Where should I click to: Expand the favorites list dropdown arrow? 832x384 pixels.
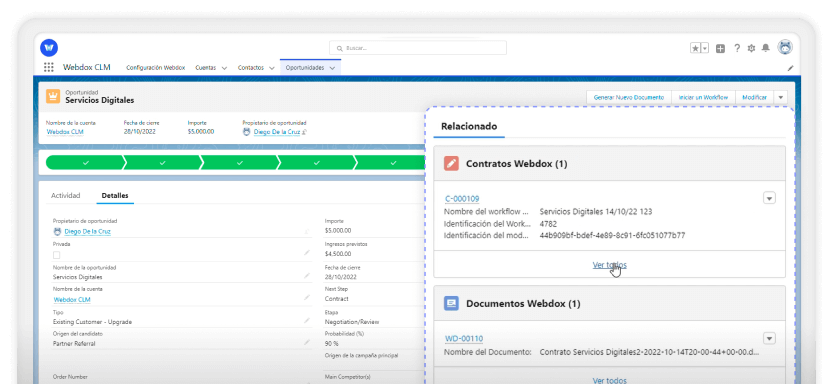tap(705, 48)
